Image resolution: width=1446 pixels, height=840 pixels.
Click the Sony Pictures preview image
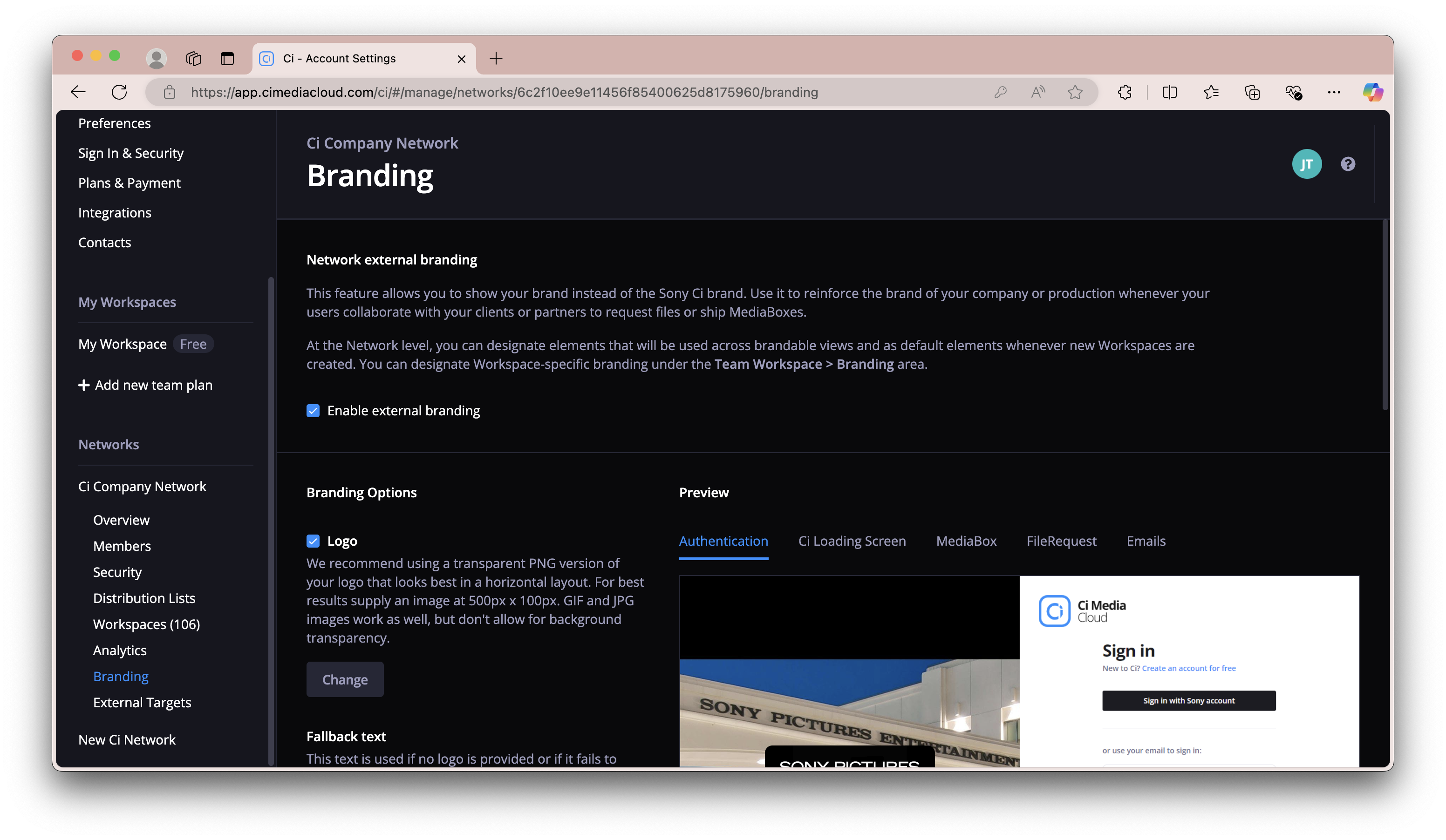click(x=849, y=712)
